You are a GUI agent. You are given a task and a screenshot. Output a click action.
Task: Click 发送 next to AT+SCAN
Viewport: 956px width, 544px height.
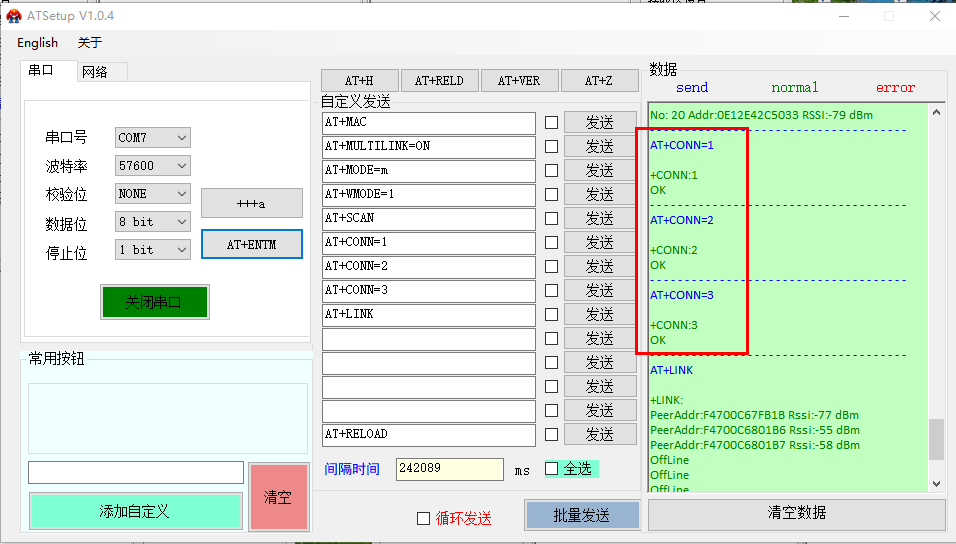coord(599,218)
